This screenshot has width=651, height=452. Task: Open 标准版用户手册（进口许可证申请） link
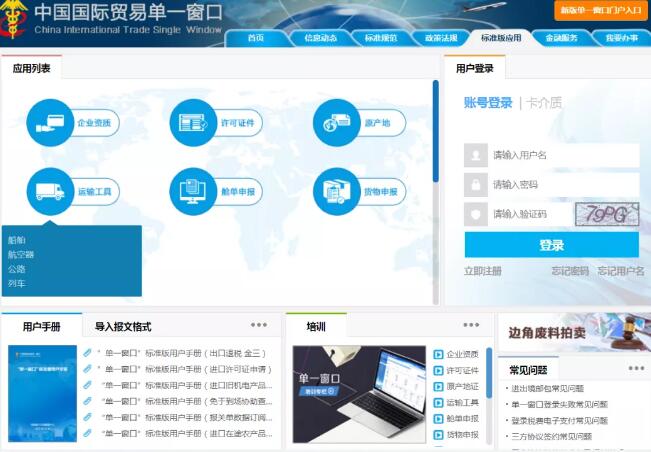[x=185, y=369]
